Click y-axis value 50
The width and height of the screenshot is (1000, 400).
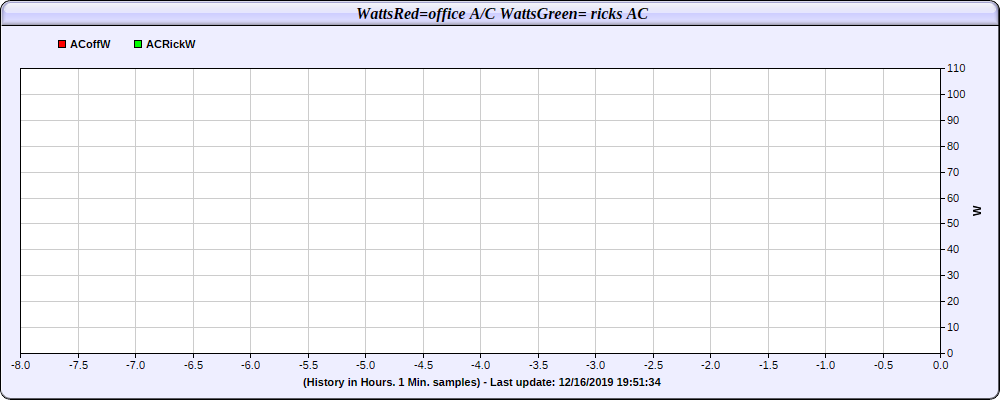954,224
